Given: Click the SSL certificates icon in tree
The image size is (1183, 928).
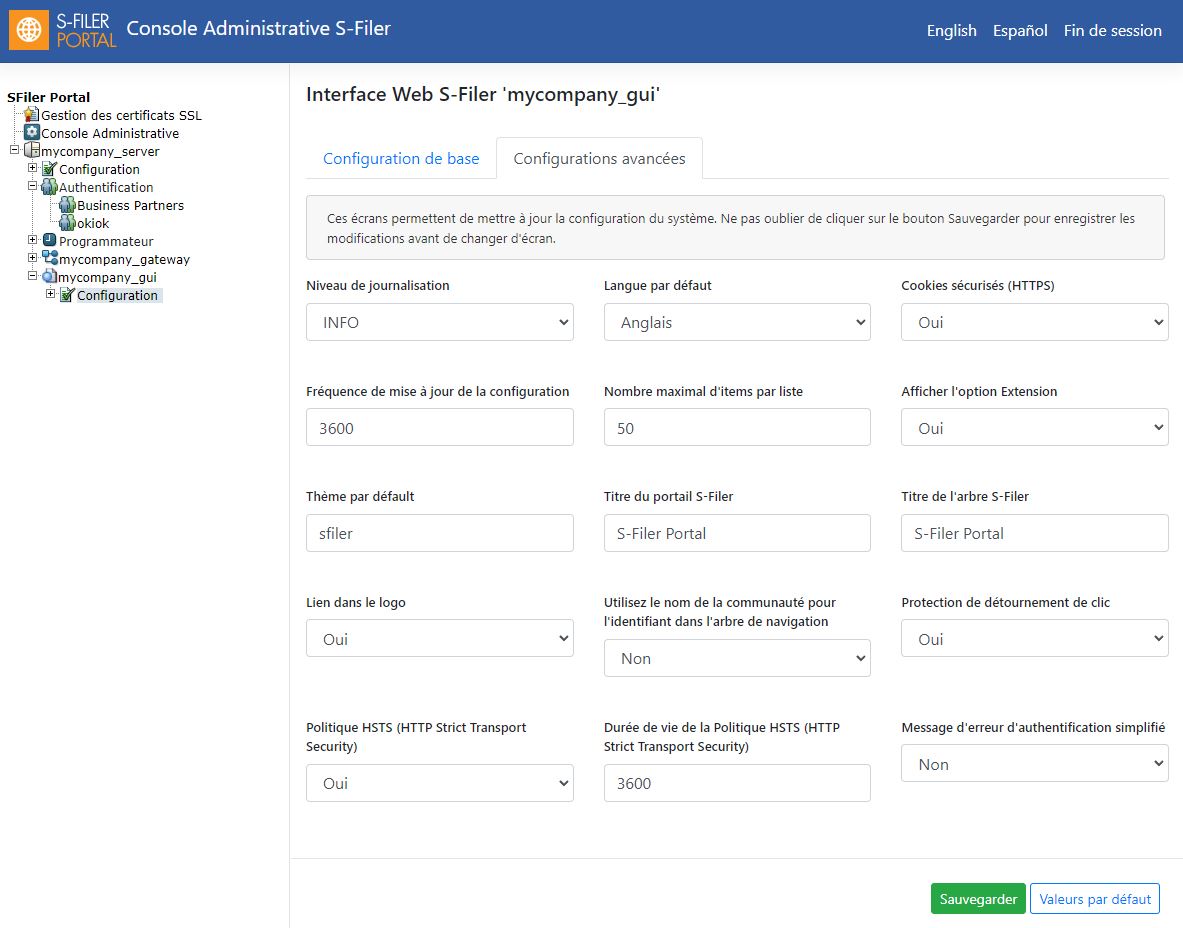Looking at the screenshot, I should (x=31, y=115).
